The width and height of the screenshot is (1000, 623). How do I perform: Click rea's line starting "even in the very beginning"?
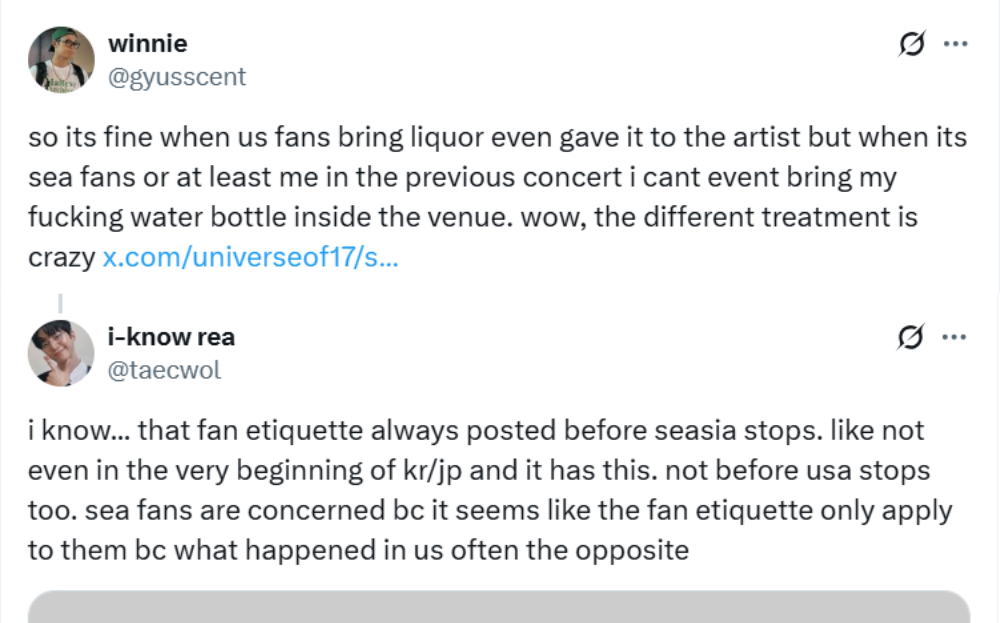[x=478, y=471]
